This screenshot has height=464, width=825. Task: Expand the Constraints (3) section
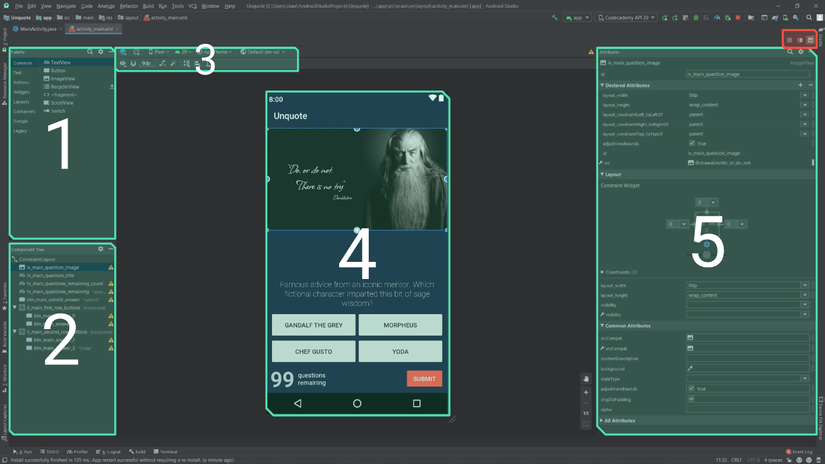point(602,272)
